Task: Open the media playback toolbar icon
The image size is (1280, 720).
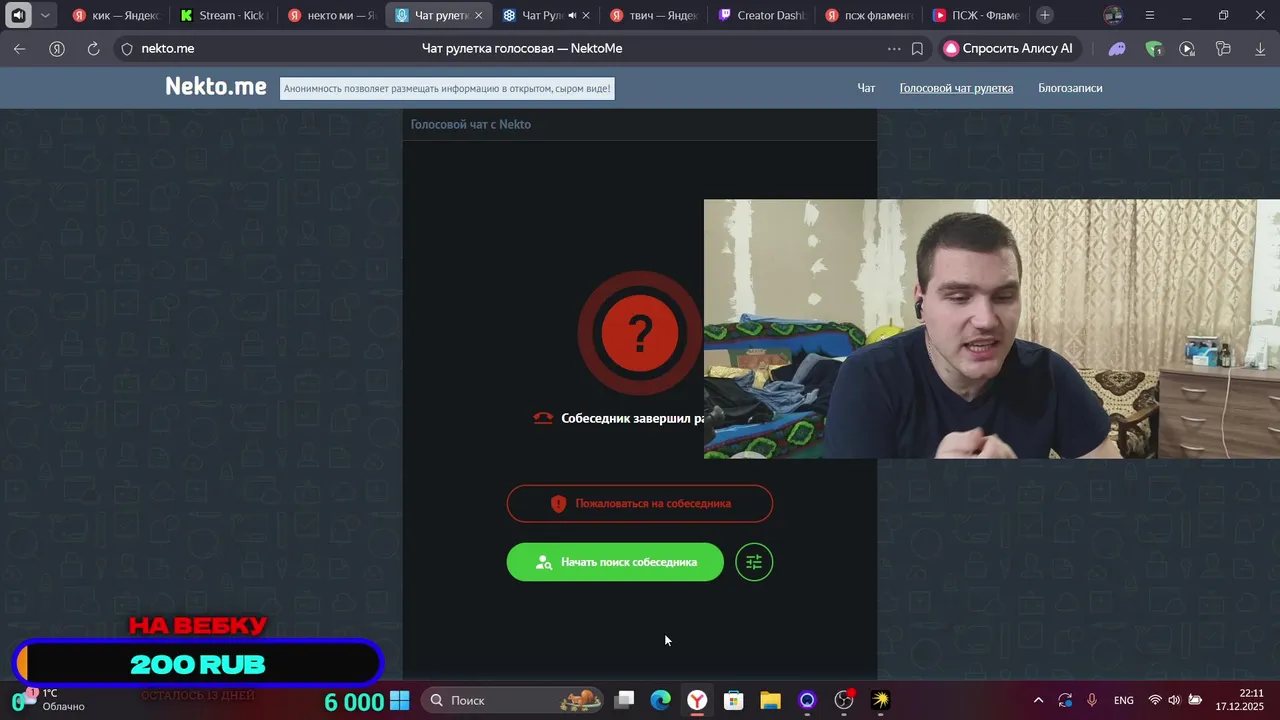Action: pos(1187,48)
